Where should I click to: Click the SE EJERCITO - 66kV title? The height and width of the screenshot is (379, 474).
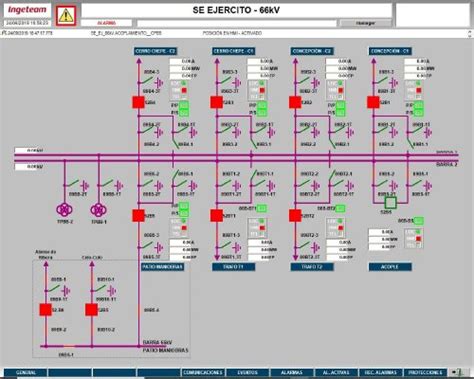pos(236,10)
